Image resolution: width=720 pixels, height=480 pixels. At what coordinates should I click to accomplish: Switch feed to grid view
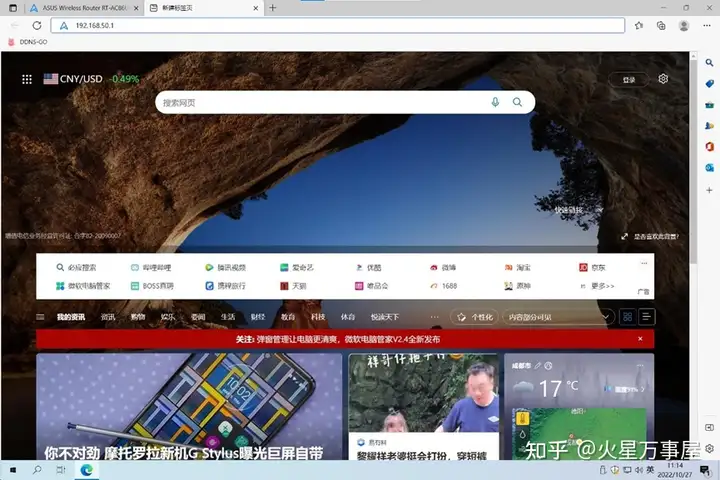(627, 317)
